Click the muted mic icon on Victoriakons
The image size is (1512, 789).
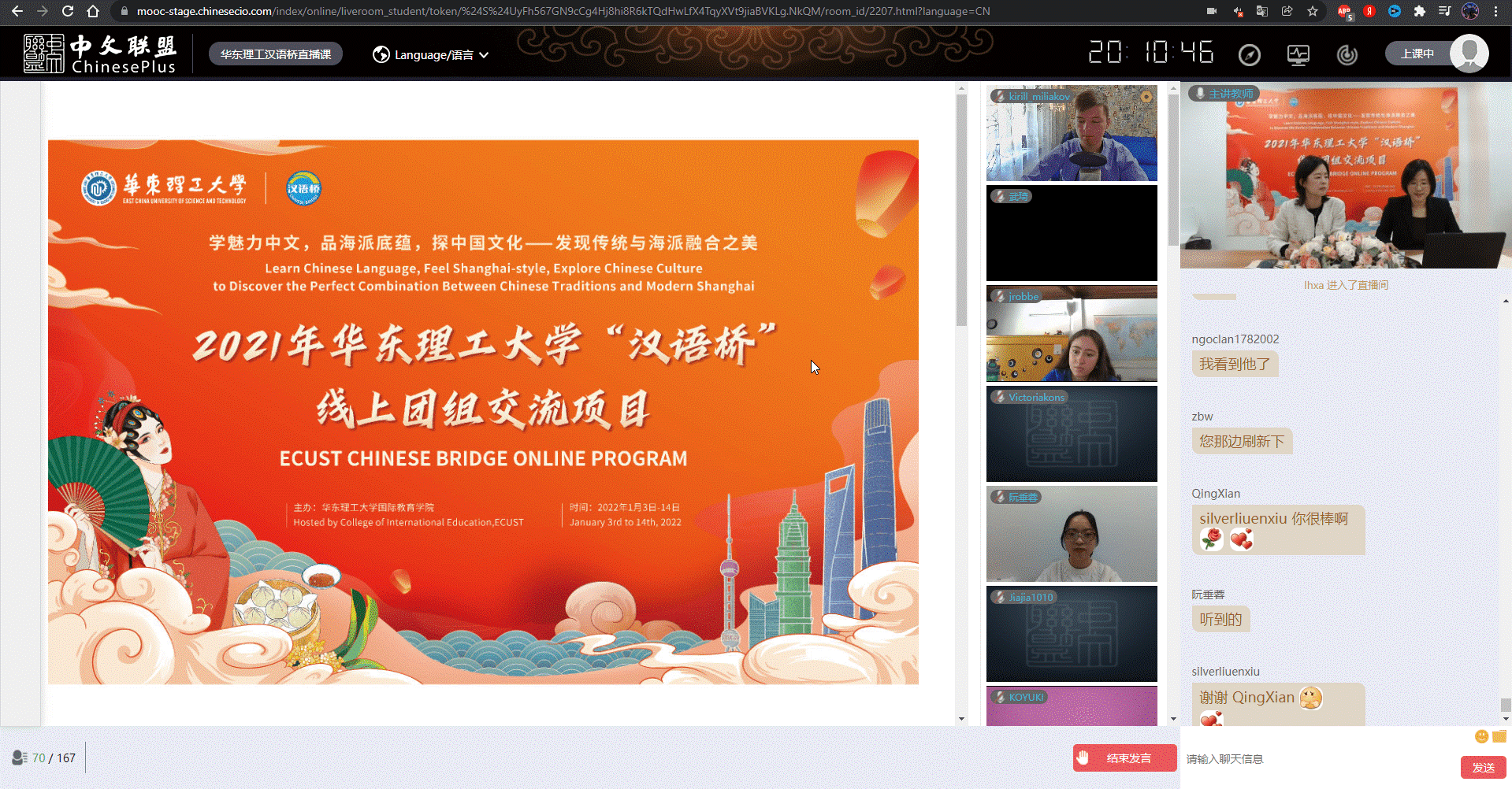(x=1000, y=397)
